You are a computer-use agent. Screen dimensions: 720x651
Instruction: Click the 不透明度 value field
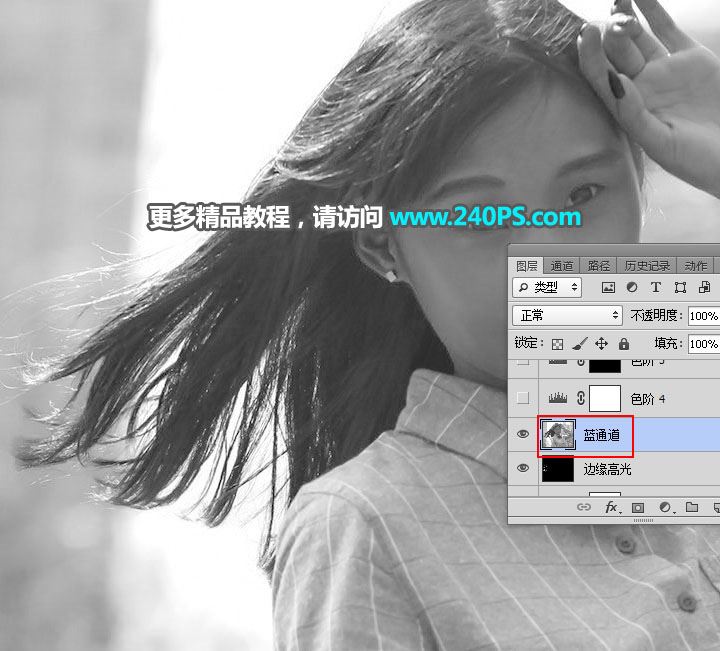click(x=704, y=316)
